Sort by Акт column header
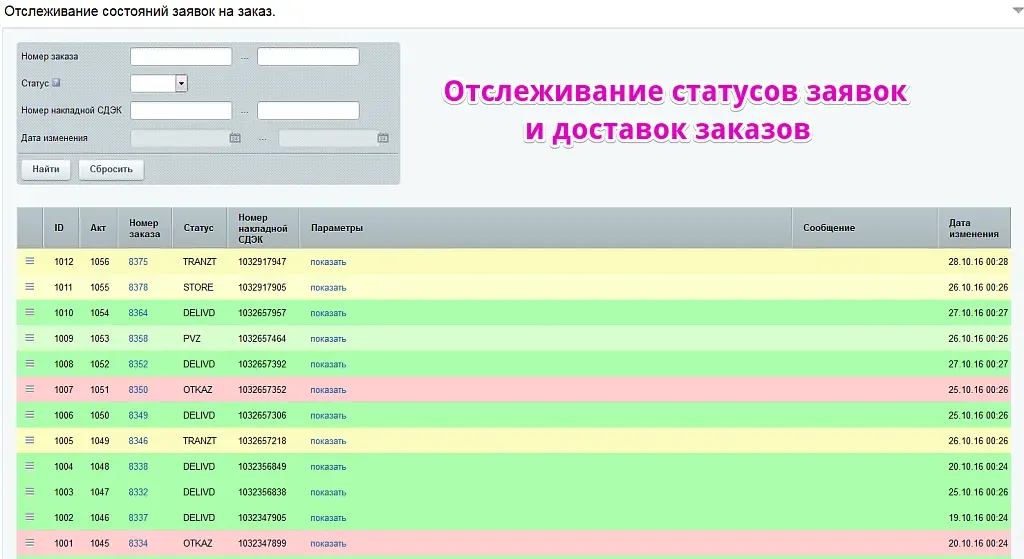Viewport: 1024px width, 559px height. pyautogui.click(x=99, y=228)
